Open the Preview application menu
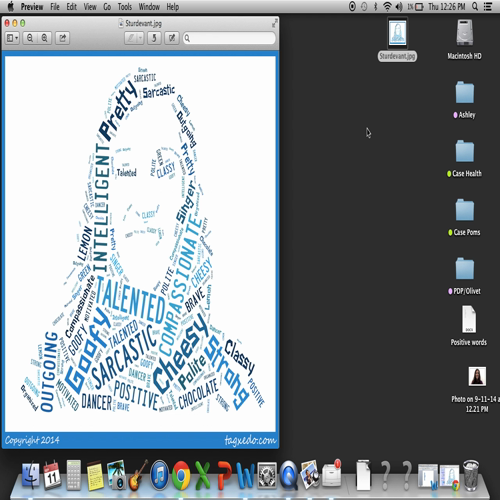Screen dimensions: 500x500 click(x=32, y=7)
